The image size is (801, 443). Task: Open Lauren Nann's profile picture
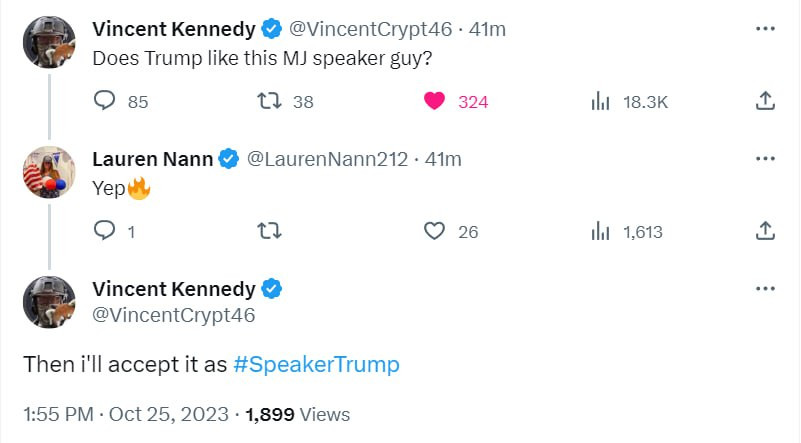[x=49, y=172]
